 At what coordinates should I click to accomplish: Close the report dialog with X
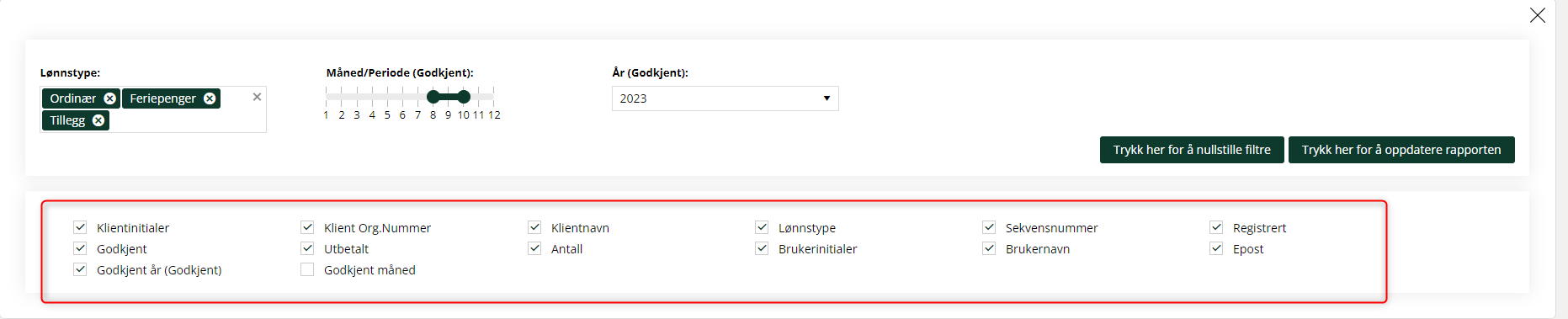1538,15
